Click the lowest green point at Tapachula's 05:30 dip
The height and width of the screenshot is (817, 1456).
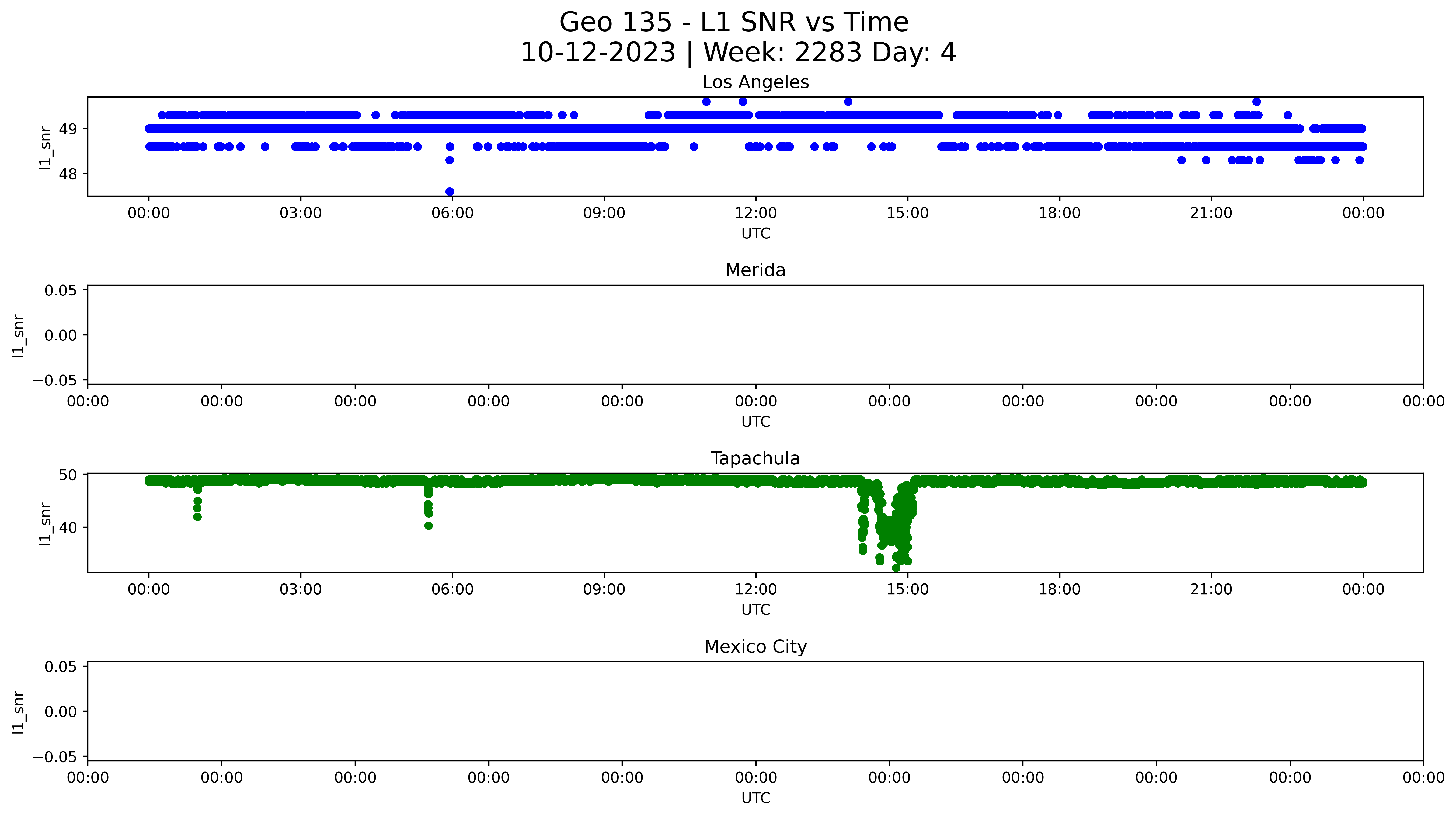point(429,526)
